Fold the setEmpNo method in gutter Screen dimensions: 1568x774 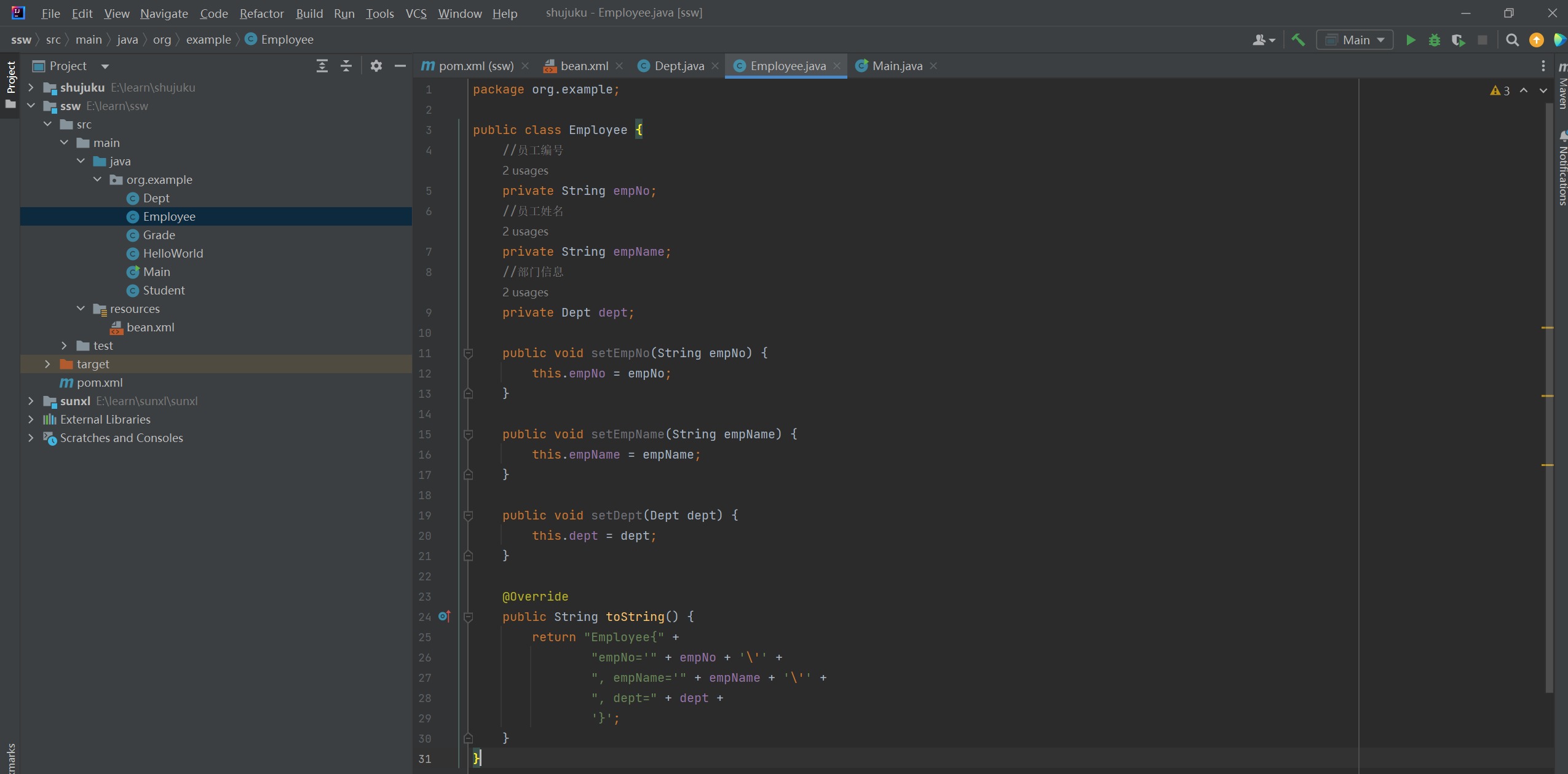click(468, 353)
